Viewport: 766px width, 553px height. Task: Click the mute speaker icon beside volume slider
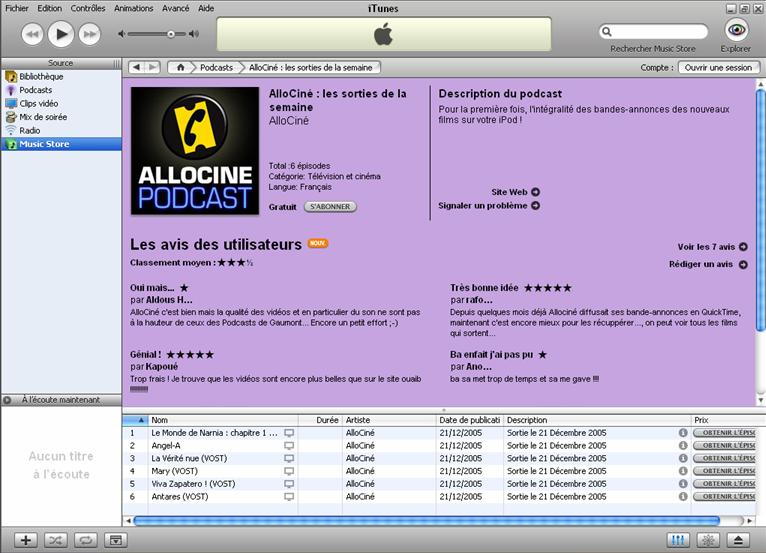click(x=122, y=34)
